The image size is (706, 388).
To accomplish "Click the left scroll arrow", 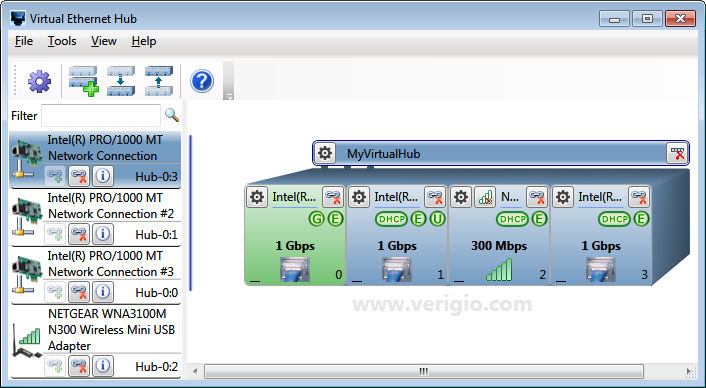I will [195, 371].
